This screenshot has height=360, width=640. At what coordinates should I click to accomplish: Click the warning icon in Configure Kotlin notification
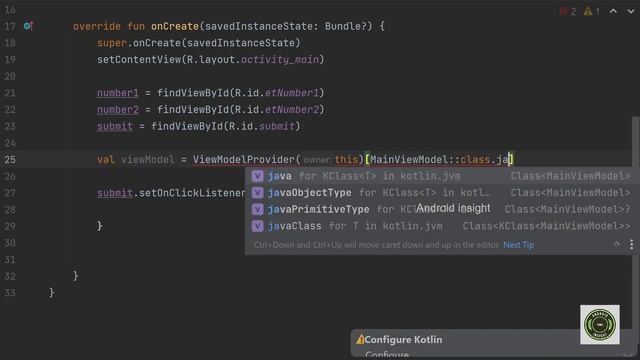(x=360, y=339)
